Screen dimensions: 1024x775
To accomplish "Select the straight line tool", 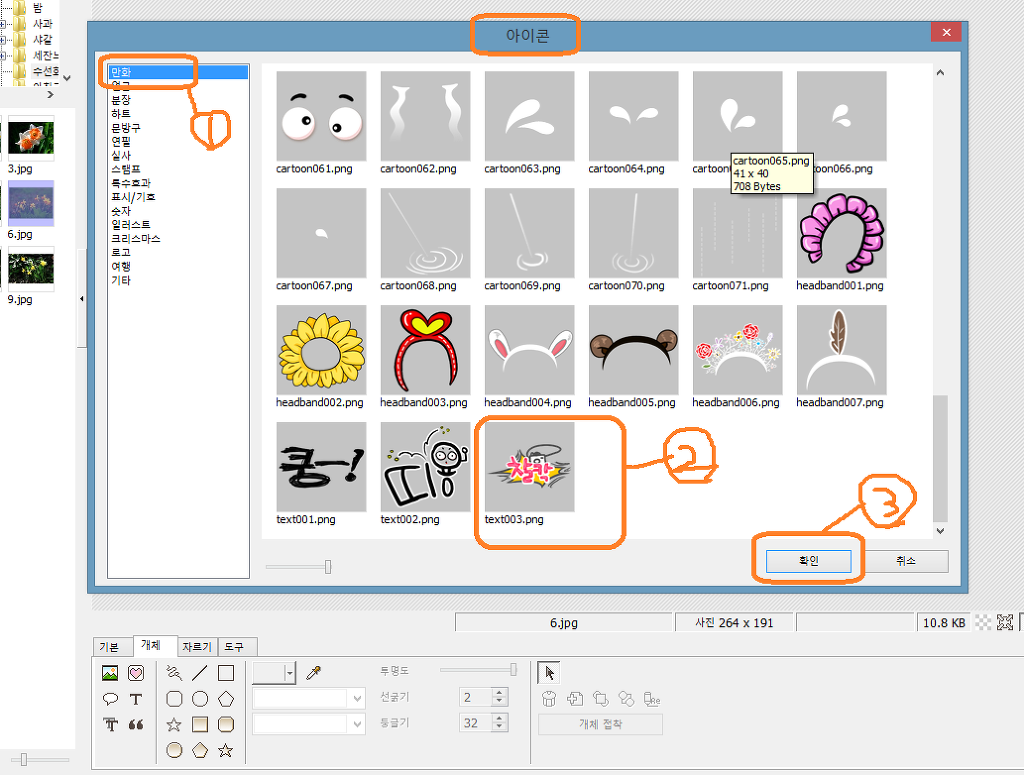I will point(200,672).
